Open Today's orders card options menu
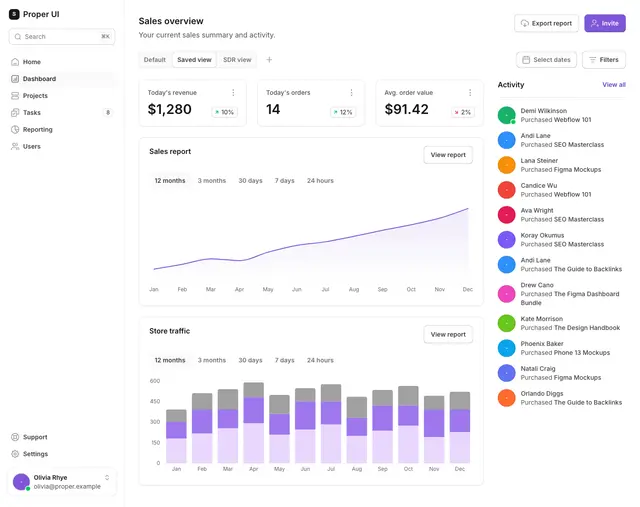The image size is (640, 507). coord(351,93)
